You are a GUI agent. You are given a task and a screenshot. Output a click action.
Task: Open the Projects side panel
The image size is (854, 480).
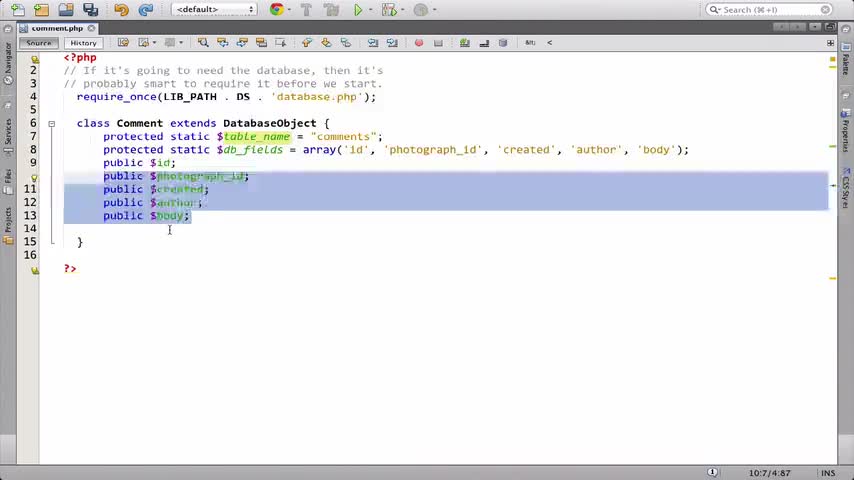point(8,224)
